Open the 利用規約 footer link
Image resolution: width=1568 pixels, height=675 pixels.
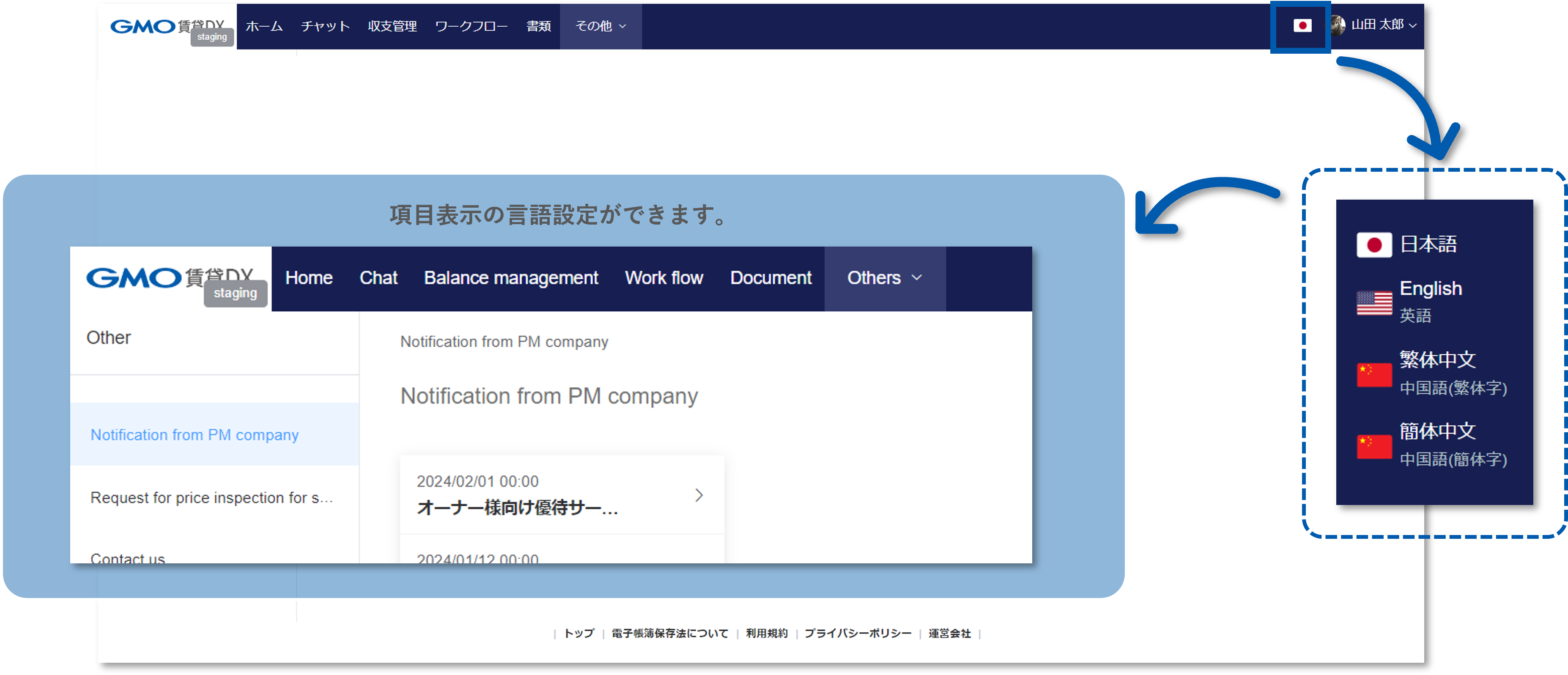point(766,634)
